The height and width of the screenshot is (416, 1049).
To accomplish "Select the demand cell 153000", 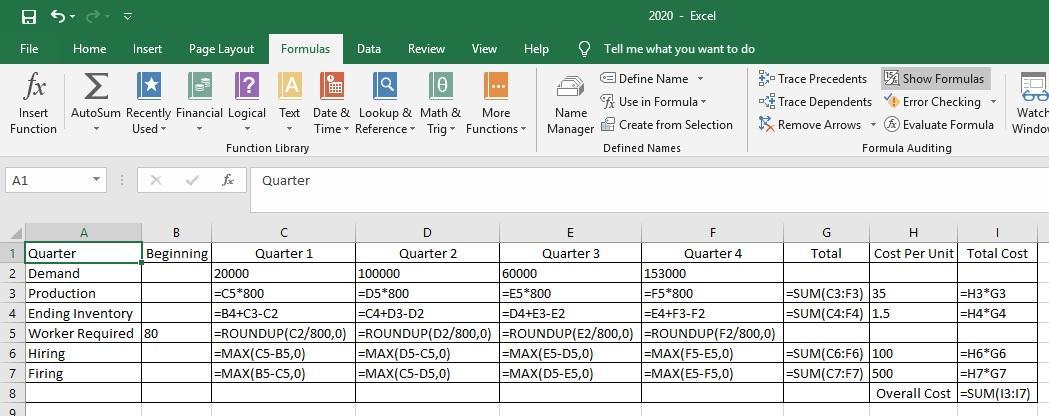I will 712,273.
